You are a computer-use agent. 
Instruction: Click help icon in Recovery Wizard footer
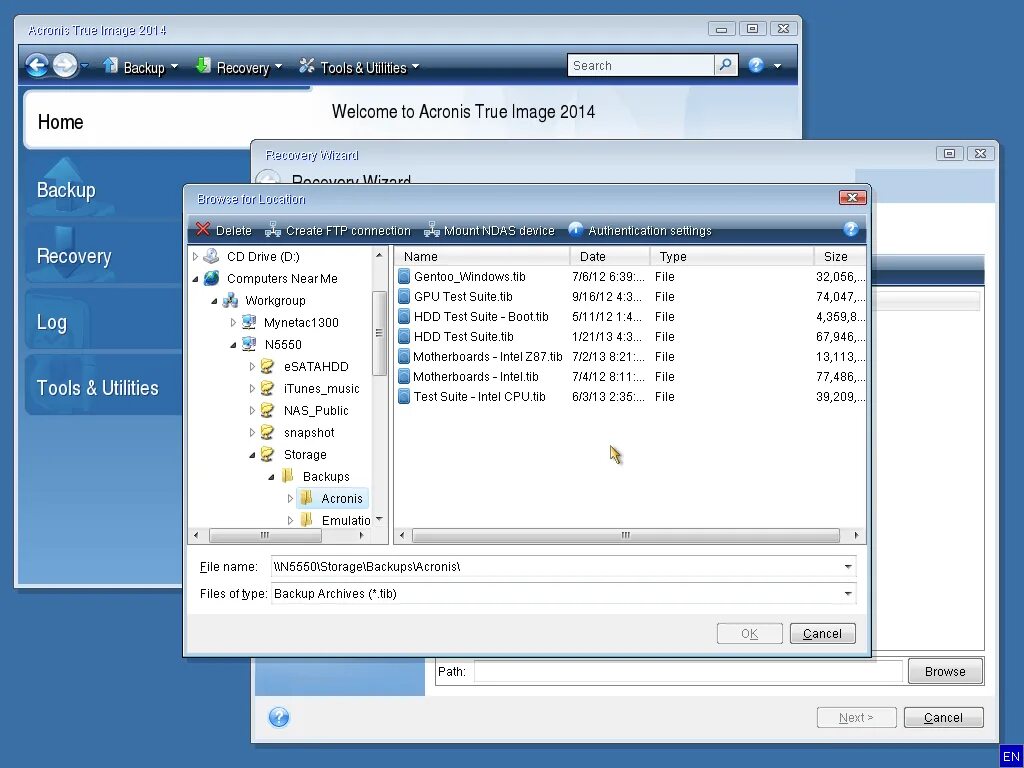point(279,717)
